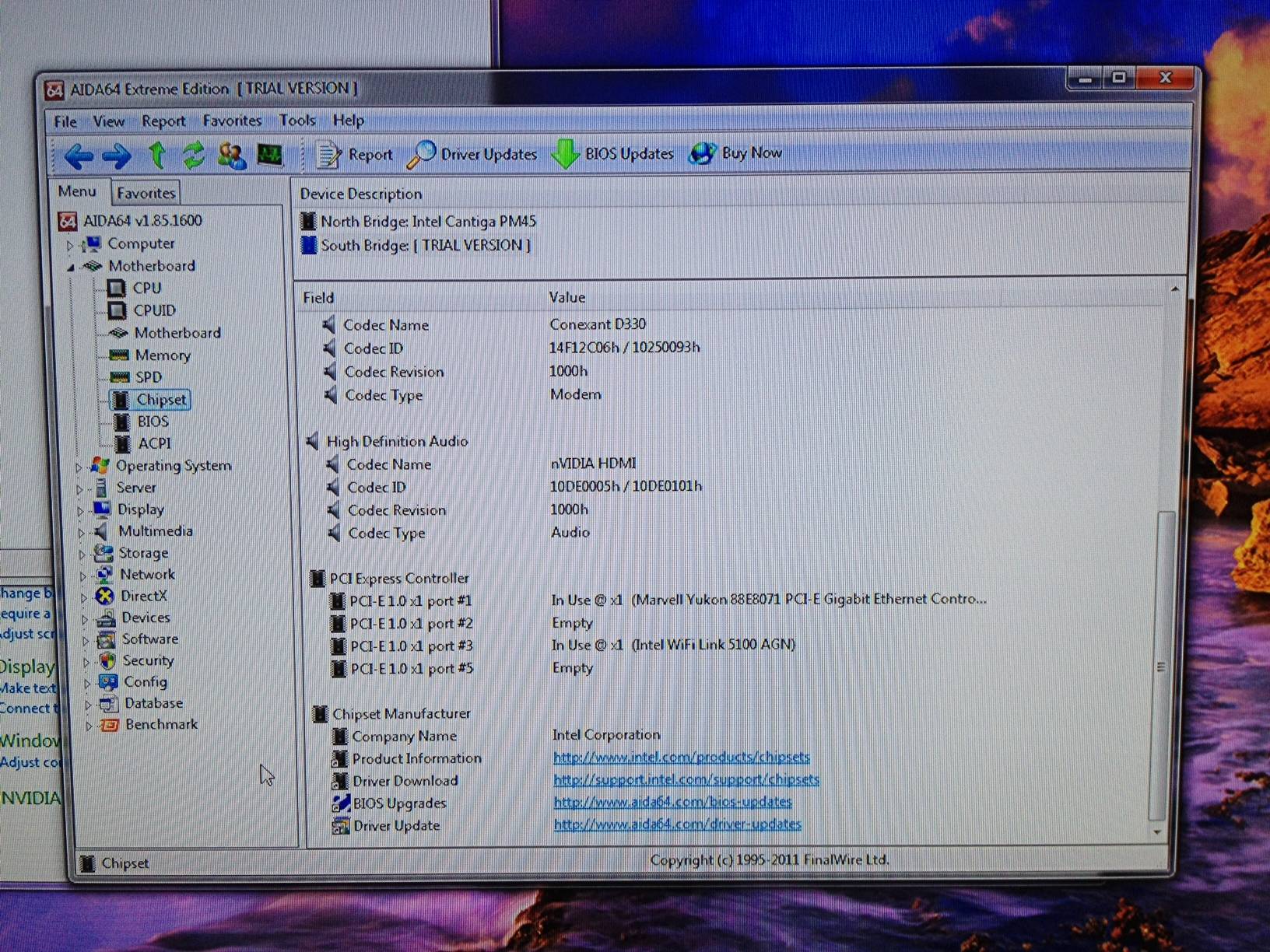
Task: Click the Config icon in tree
Action: coord(108,683)
